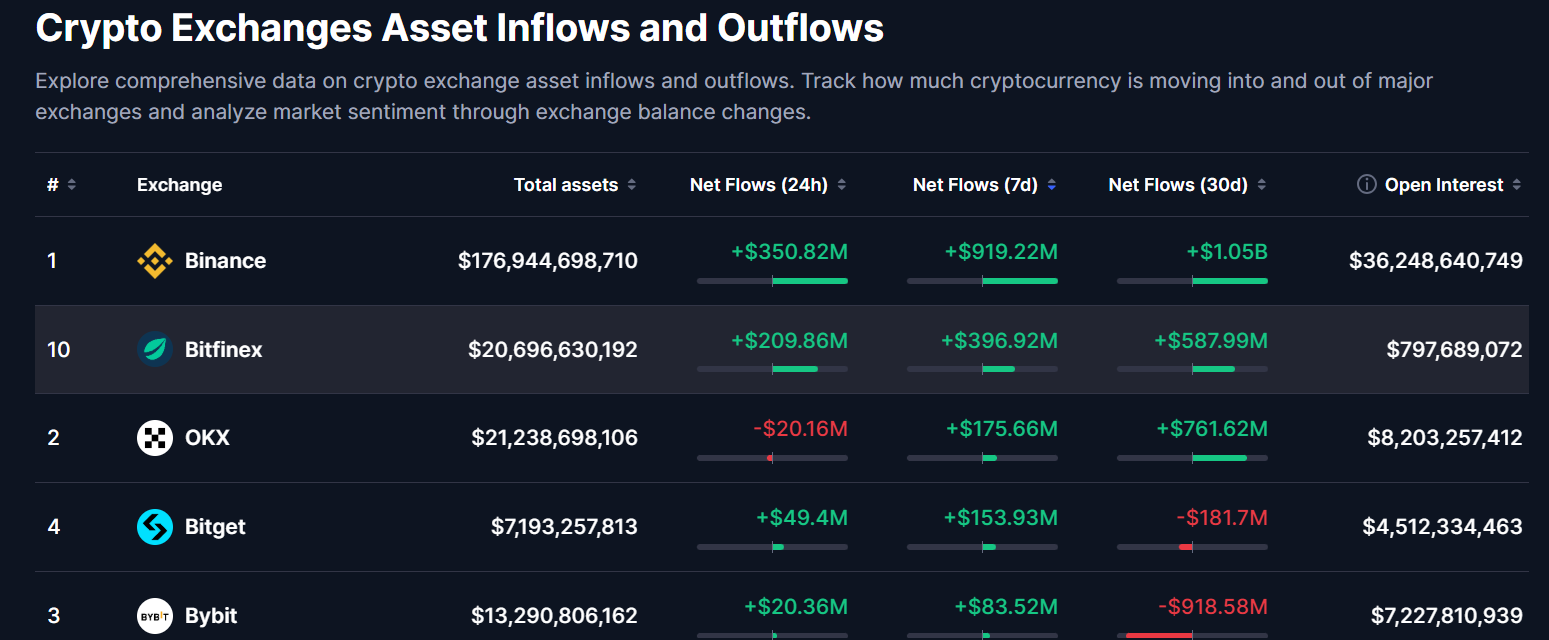
Task: Click the Exchange column header
Action: 179,185
